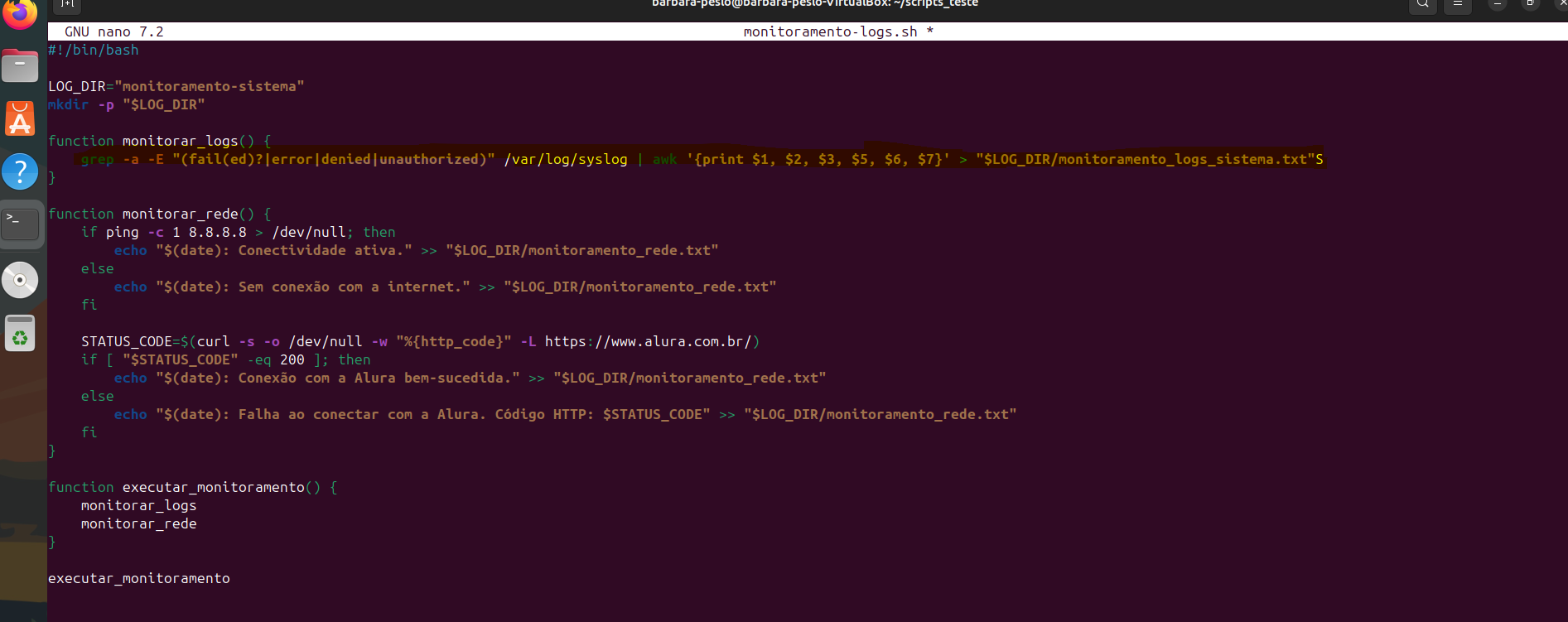Click the awk '{print $1, $2, ...}' expression

[x=801, y=159]
